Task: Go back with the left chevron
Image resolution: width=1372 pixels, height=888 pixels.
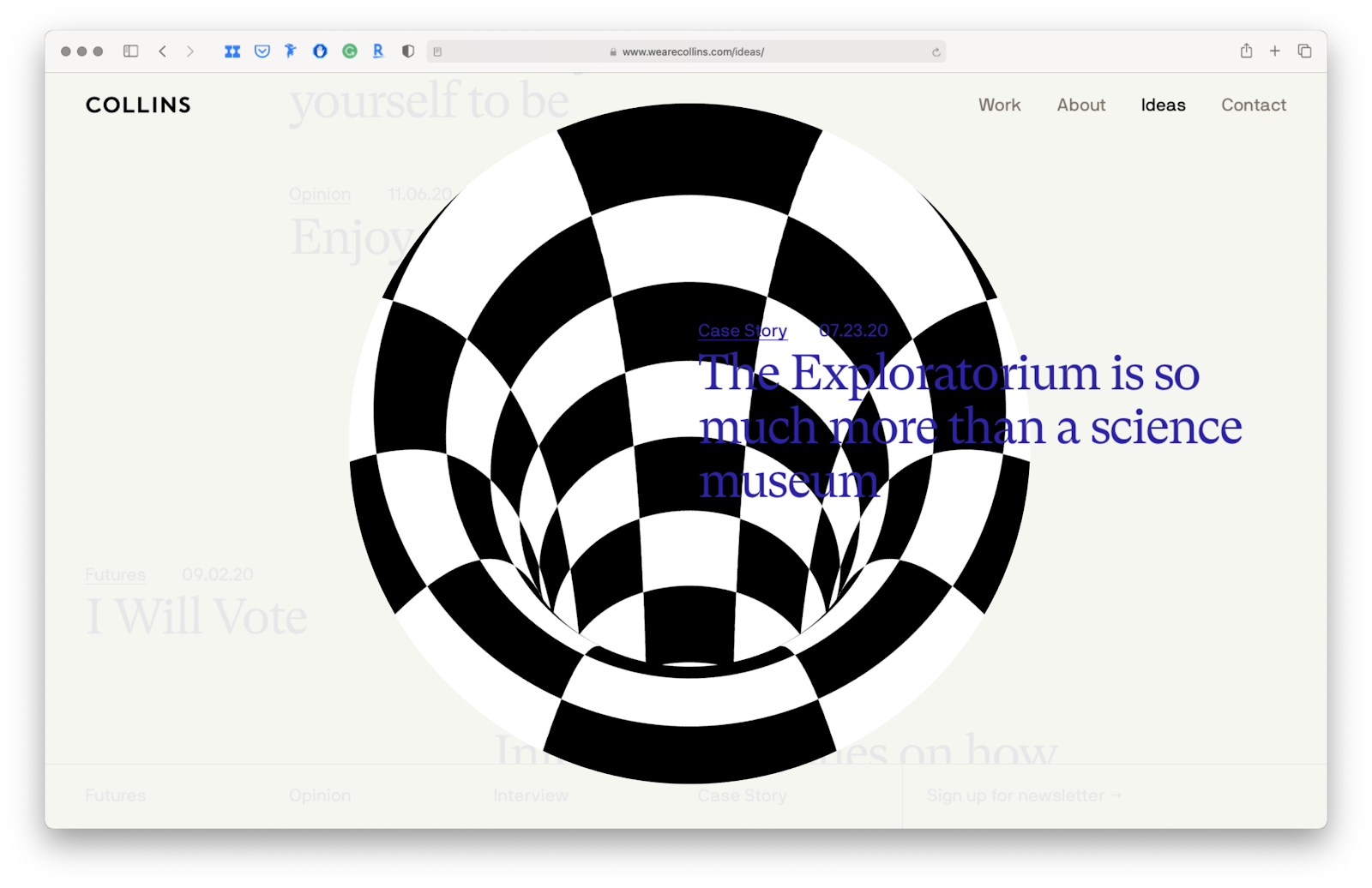Action: [162, 51]
